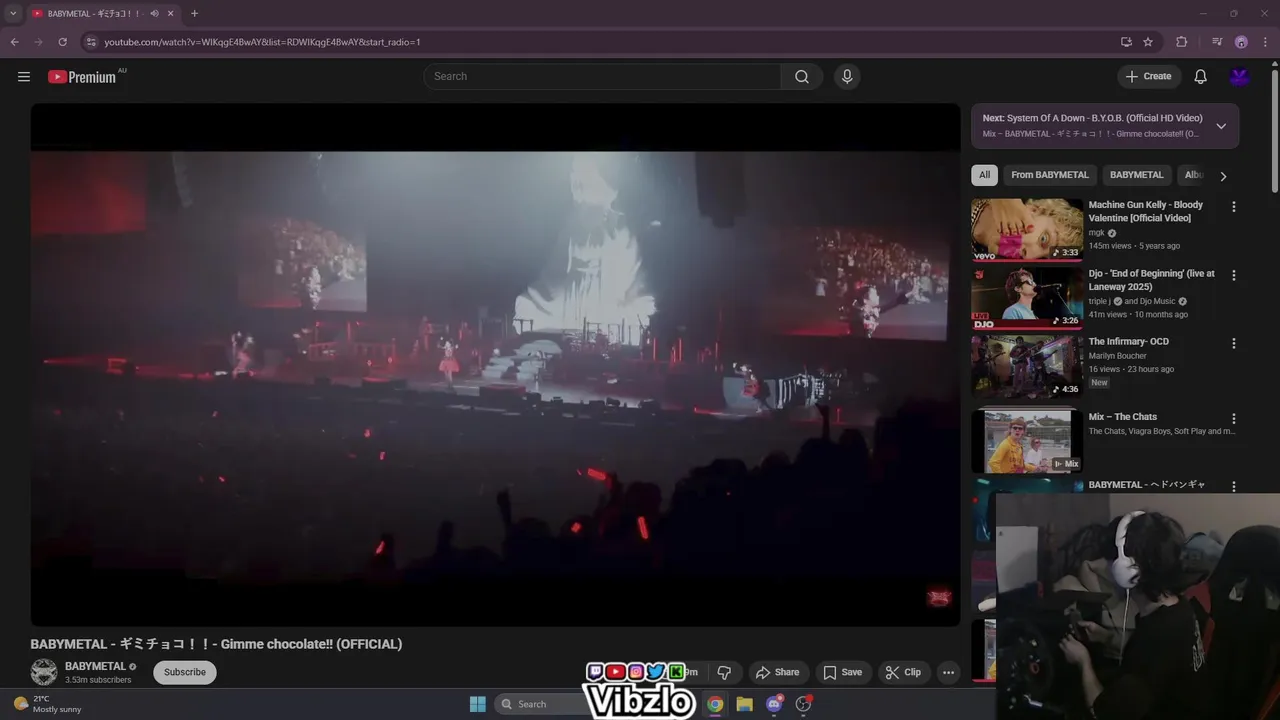Open options for The Infirmary- OCD
The width and height of the screenshot is (1280, 720).
1234,343
